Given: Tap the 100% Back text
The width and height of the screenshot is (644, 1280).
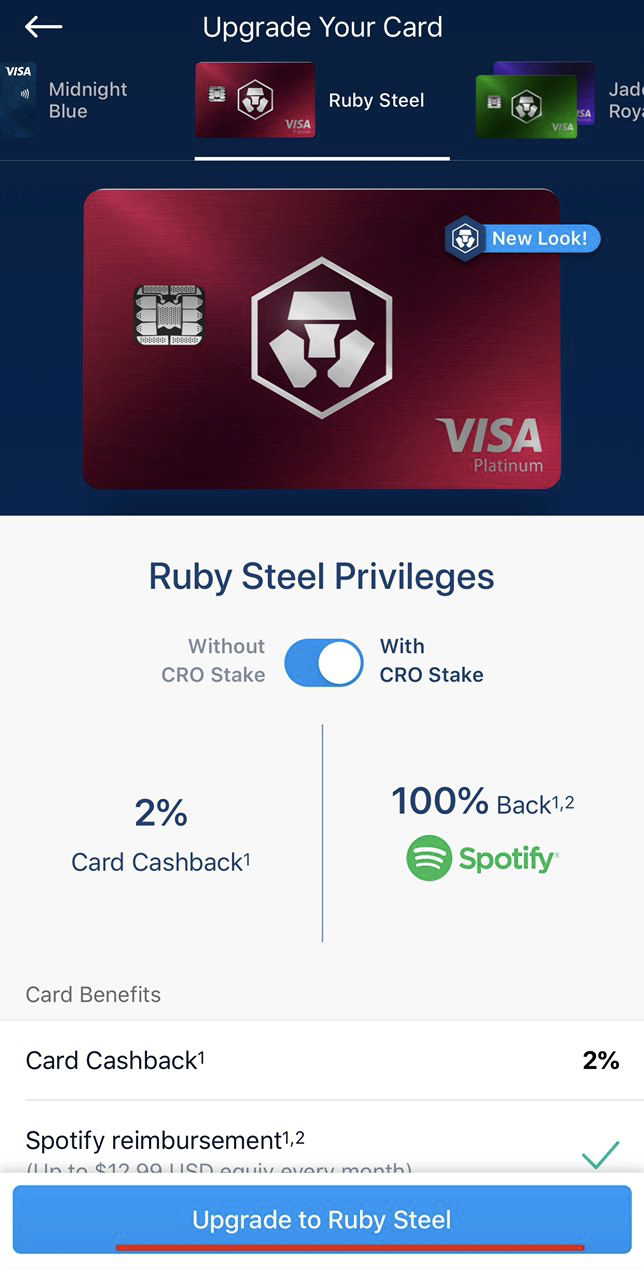Looking at the screenshot, I should 482,802.
